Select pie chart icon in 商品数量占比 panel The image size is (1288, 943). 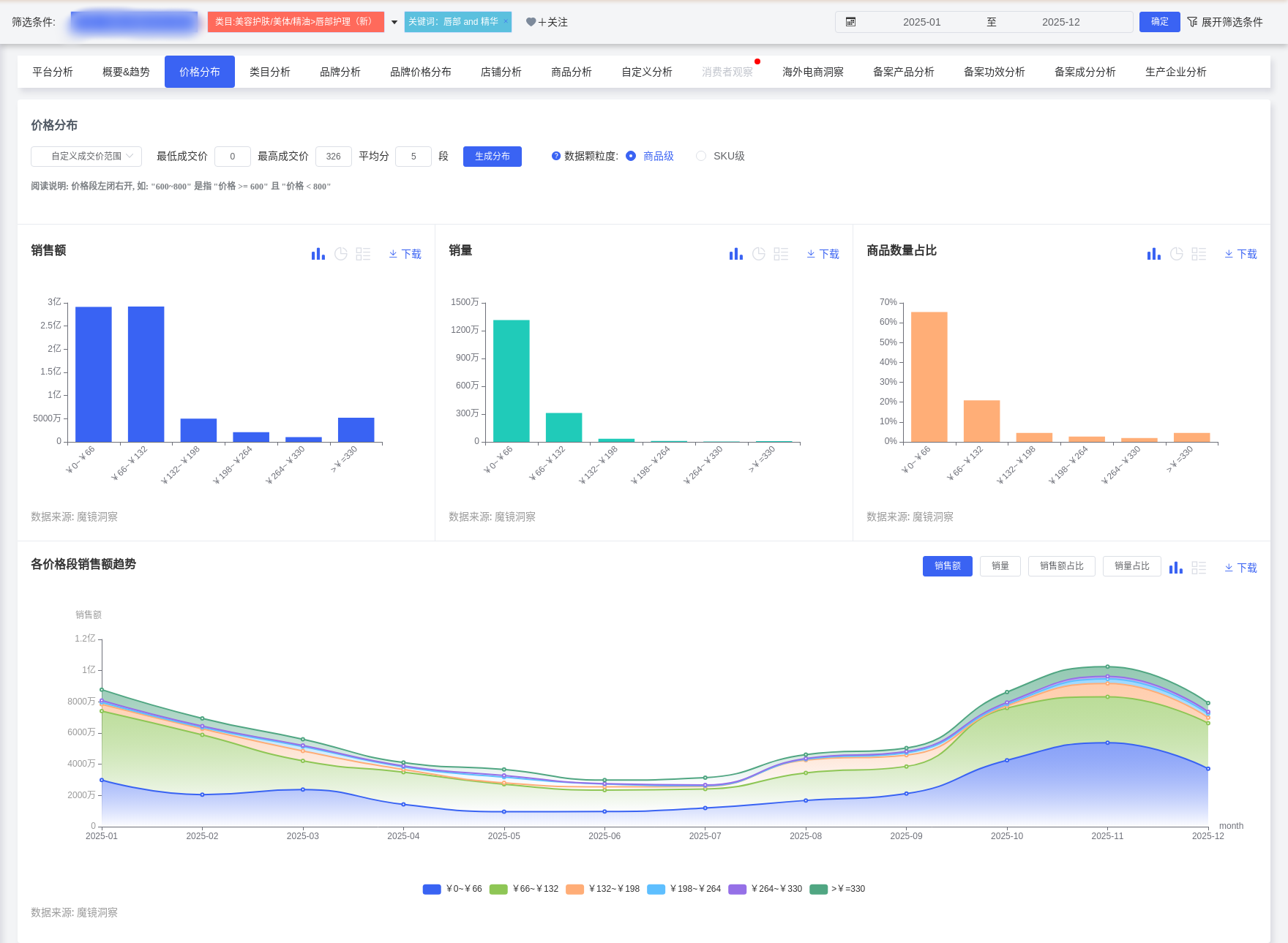[1177, 254]
